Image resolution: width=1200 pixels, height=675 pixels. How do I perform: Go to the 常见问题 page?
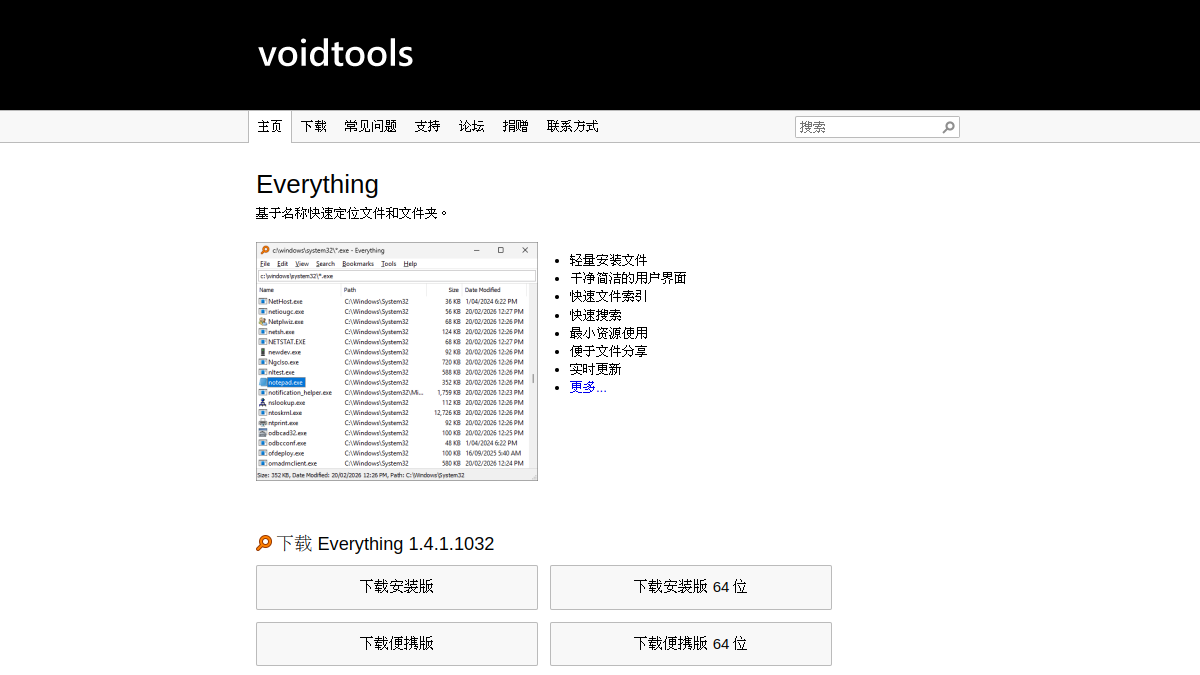(x=371, y=126)
